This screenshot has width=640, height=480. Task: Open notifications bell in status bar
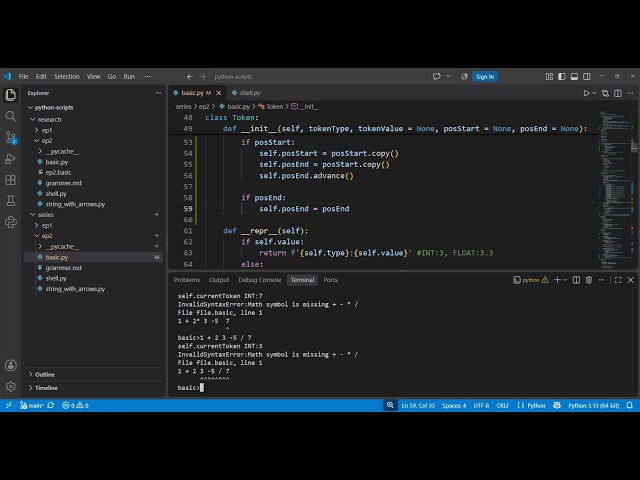(x=630, y=405)
